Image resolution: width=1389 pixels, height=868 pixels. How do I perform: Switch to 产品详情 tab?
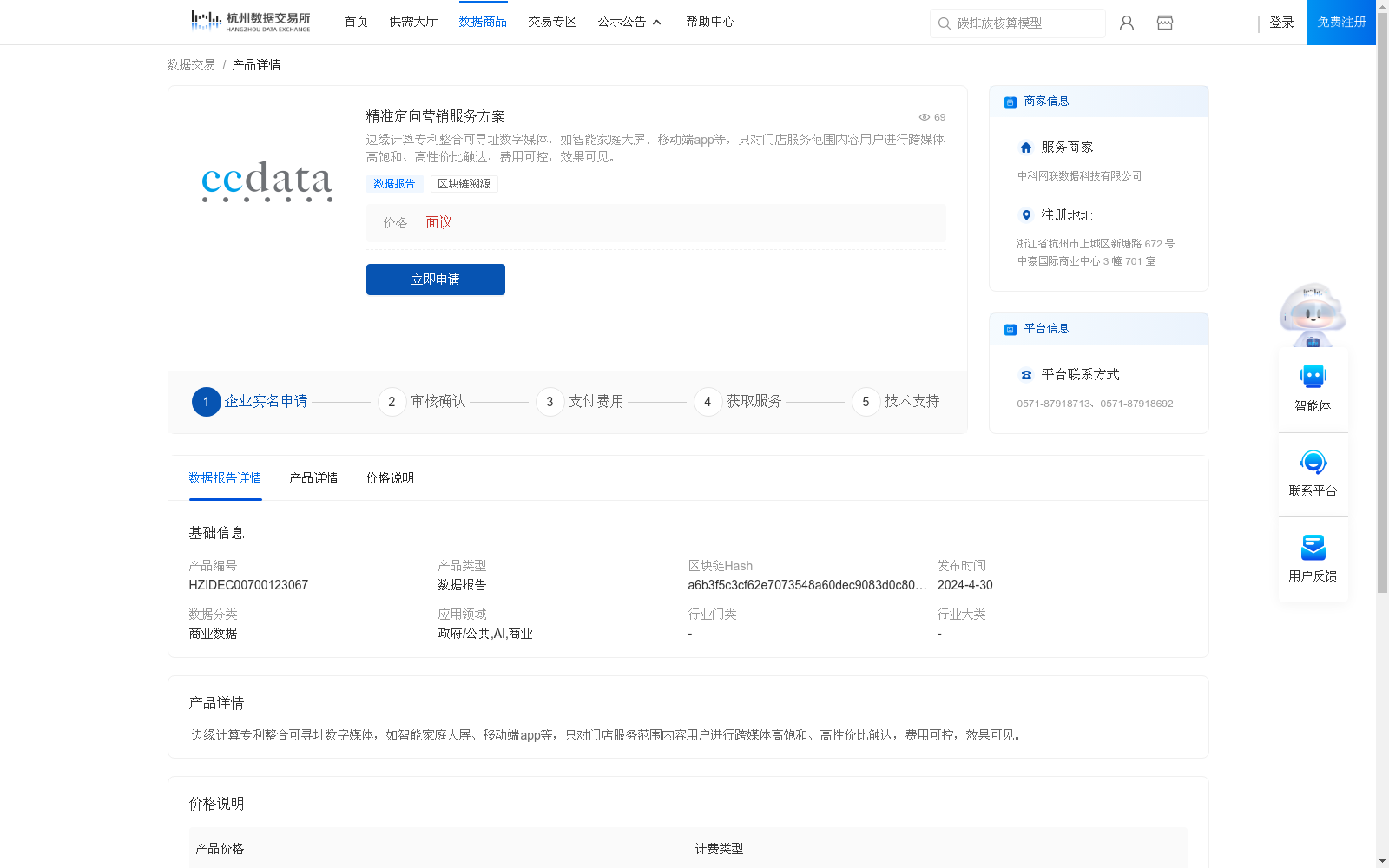[313, 478]
